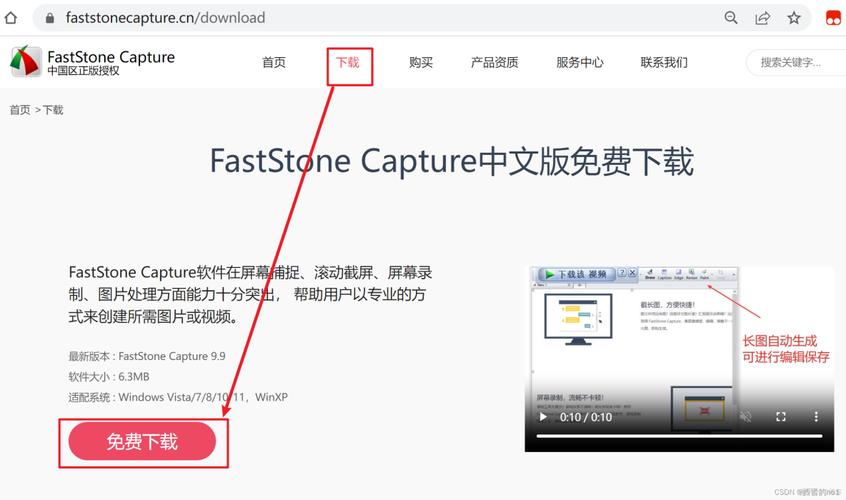Open the 联系我们 navigation menu item
This screenshot has height=500, width=846.
point(664,63)
